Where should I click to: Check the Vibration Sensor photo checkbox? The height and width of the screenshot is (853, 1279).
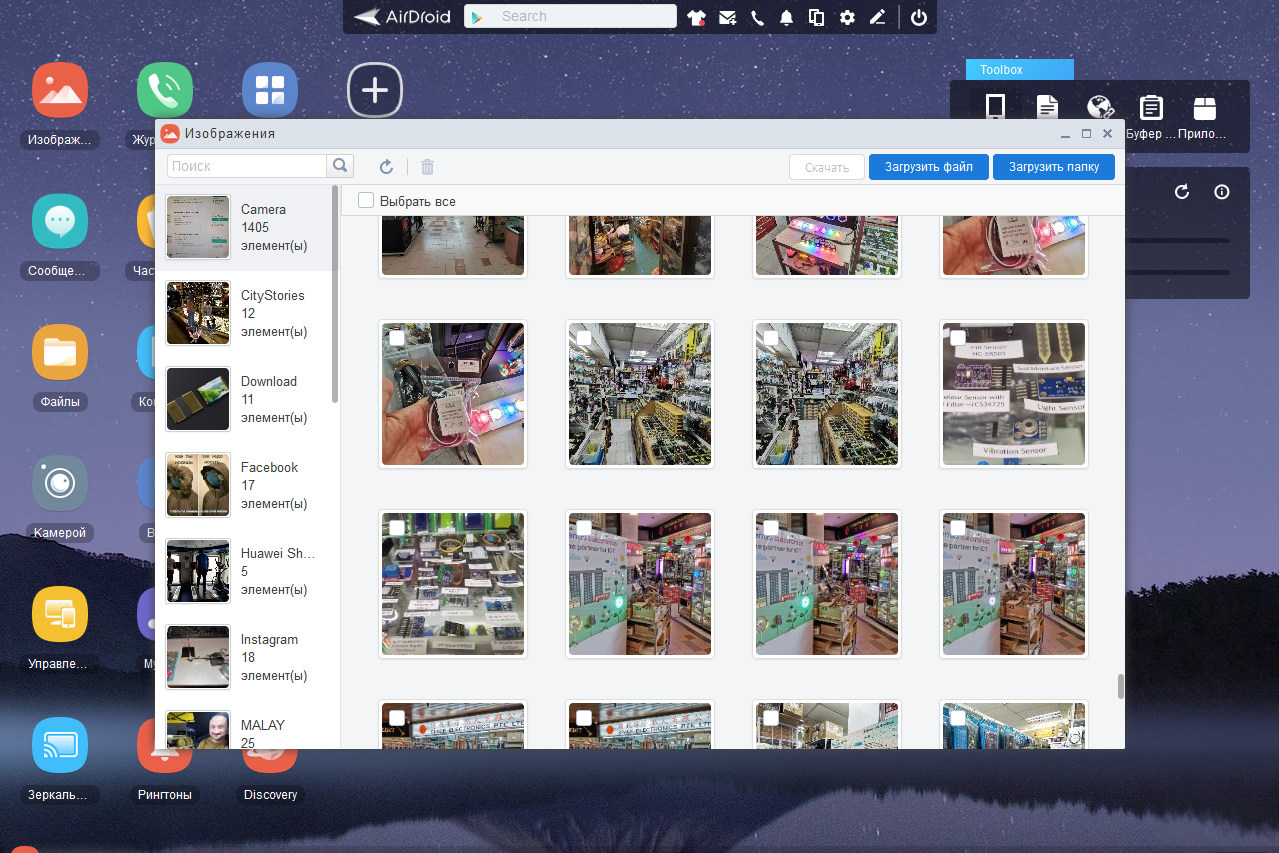(x=958, y=338)
